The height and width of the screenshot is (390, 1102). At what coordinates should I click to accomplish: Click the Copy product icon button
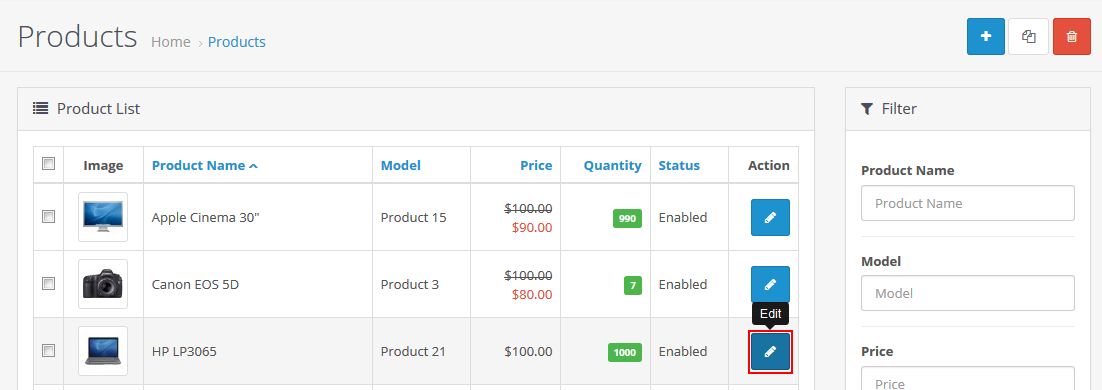(1029, 37)
